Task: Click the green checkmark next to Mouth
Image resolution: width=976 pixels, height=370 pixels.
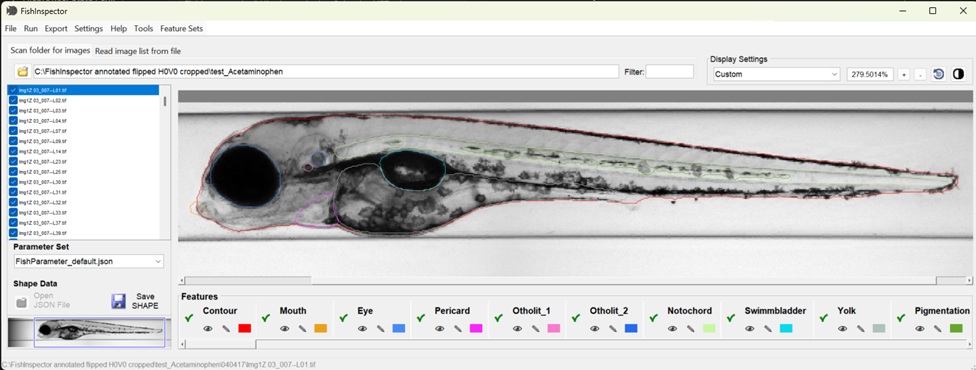Action: pyautogui.click(x=266, y=318)
